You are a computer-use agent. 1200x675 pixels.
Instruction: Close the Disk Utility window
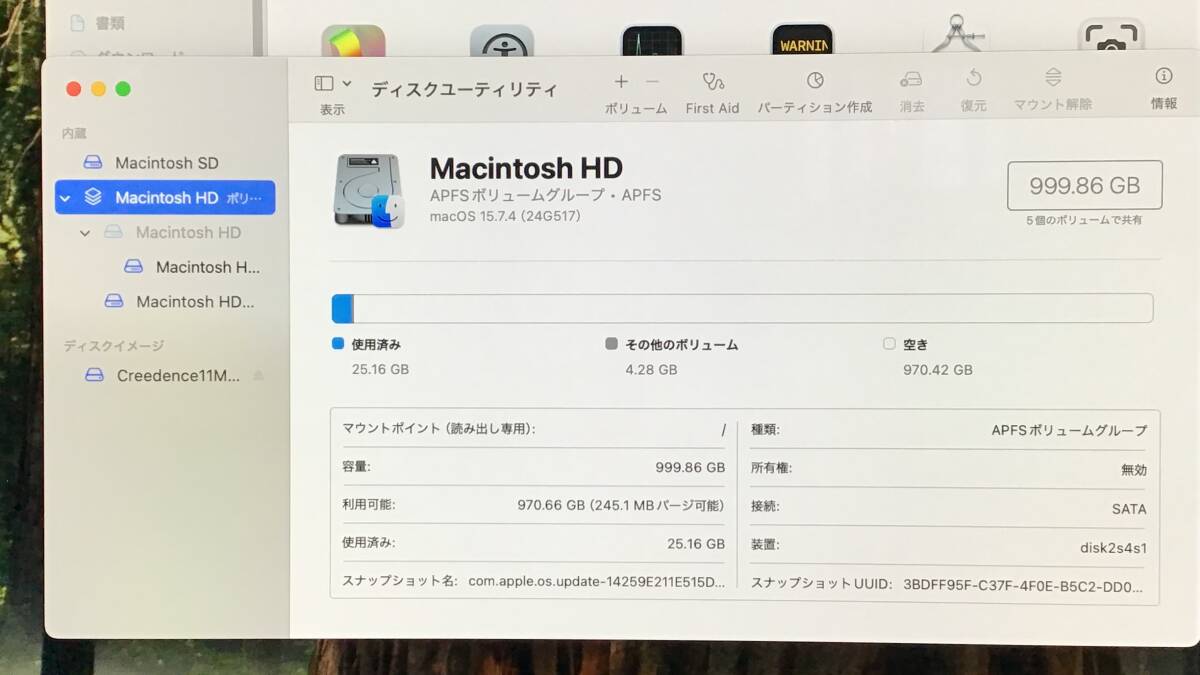click(x=73, y=89)
